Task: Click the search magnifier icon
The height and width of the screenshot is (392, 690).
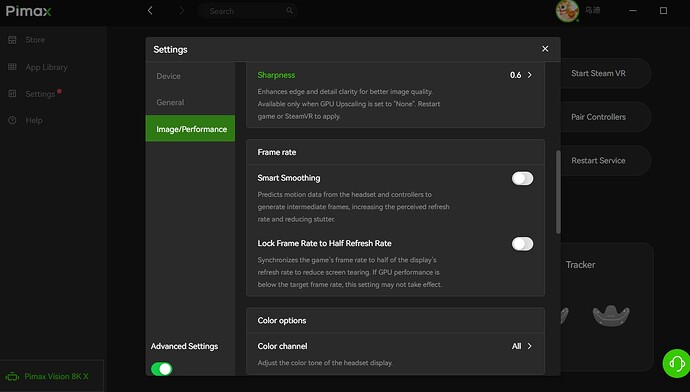Action: pos(289,11)
